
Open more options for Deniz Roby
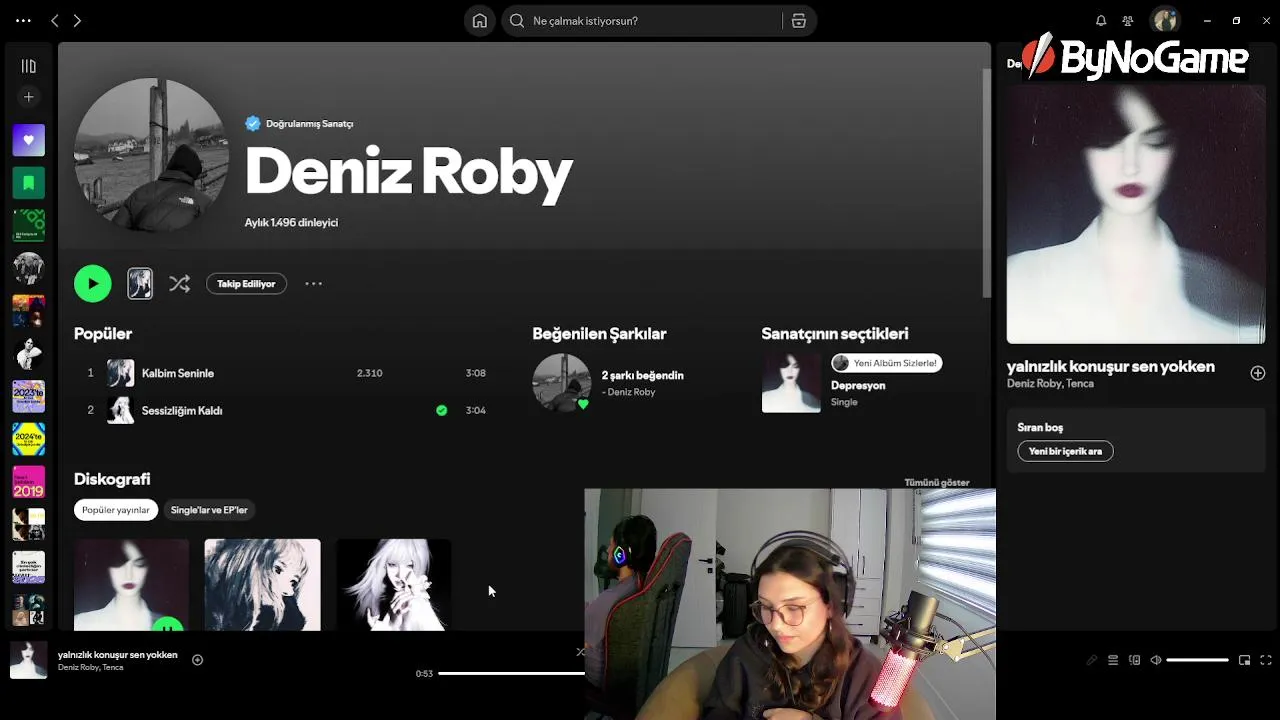314,284
